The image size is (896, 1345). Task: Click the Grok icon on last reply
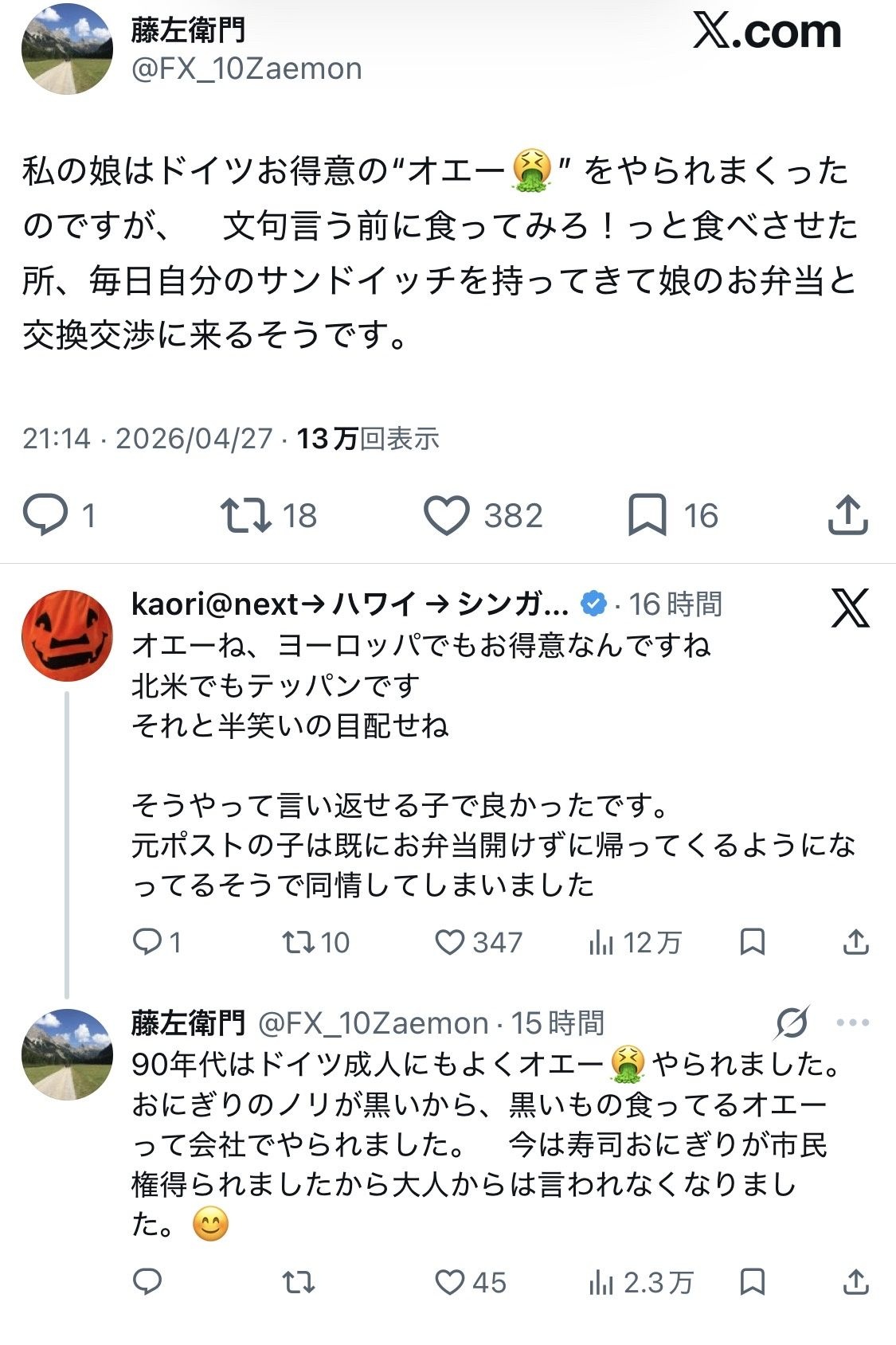pos(792,1022)
